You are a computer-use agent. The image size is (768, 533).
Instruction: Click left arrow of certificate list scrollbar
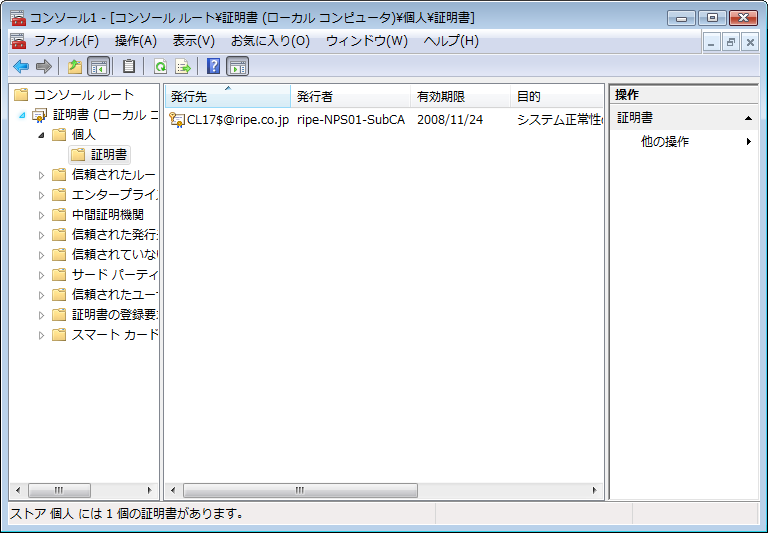(x=173, y=490)
